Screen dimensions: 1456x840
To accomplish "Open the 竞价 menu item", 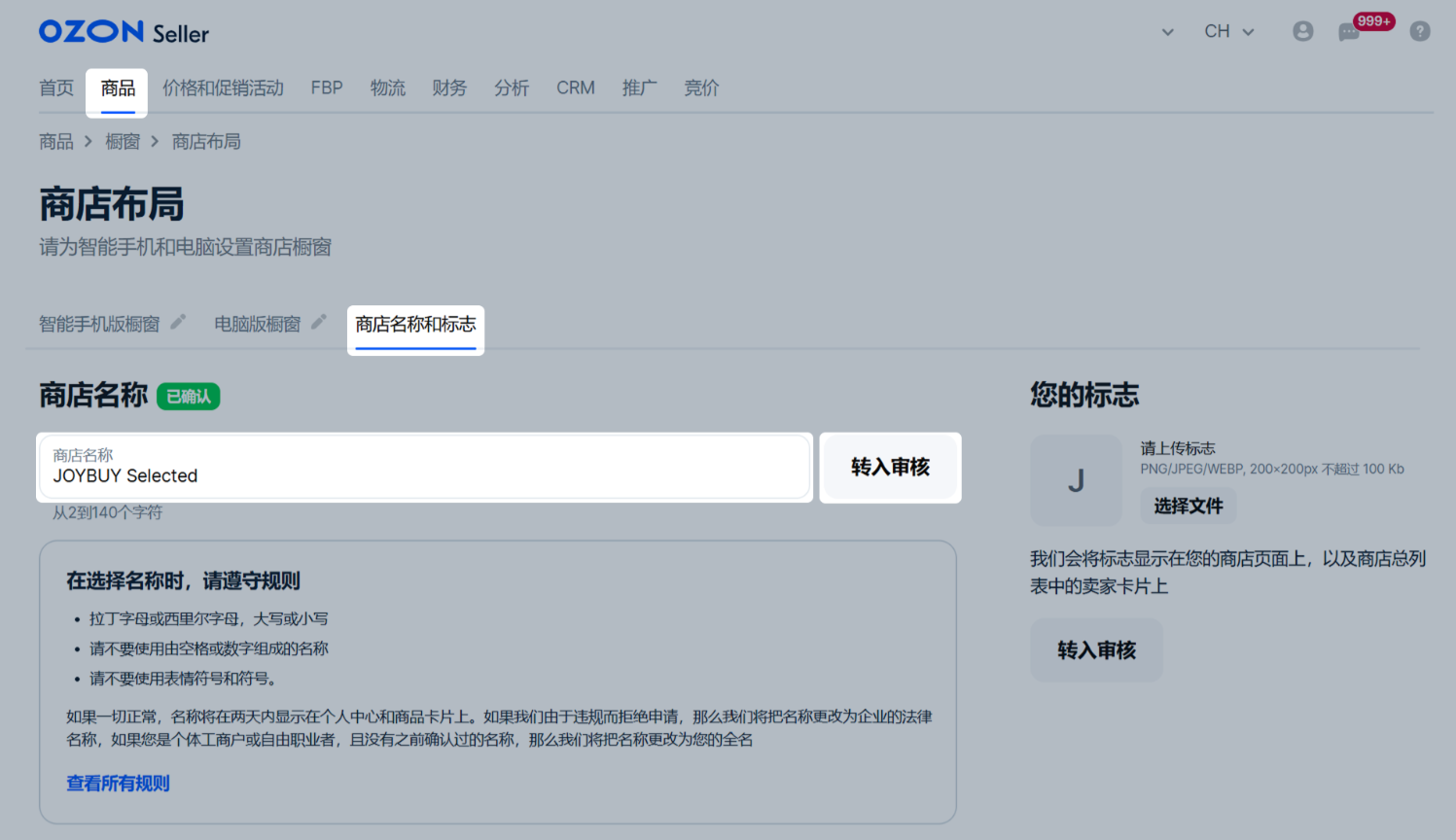I will pyautogui.click(x=701, y=88).
